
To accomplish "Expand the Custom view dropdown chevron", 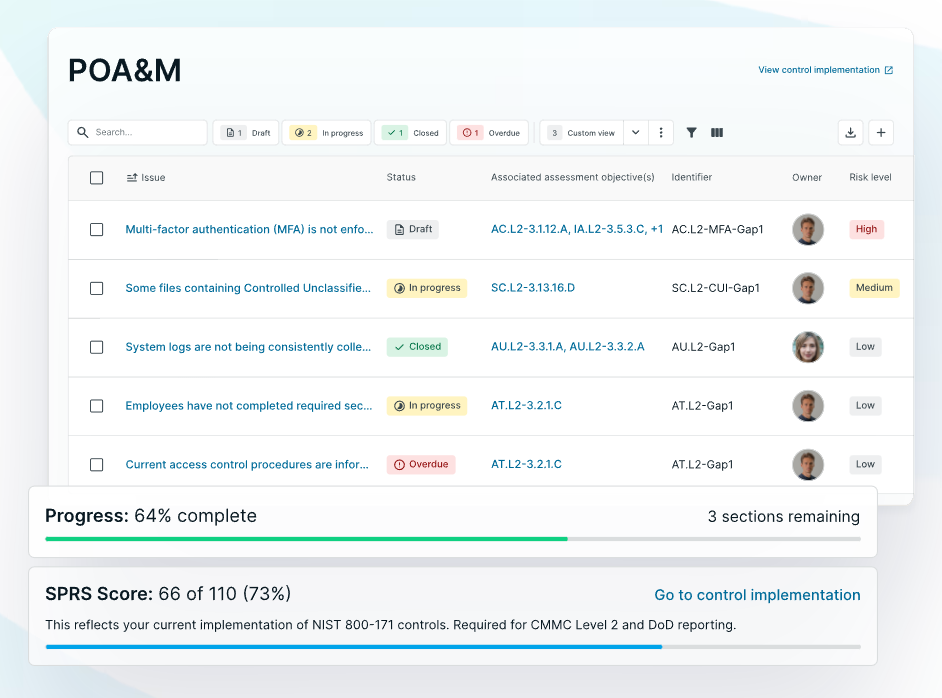I will coord(635,132).
